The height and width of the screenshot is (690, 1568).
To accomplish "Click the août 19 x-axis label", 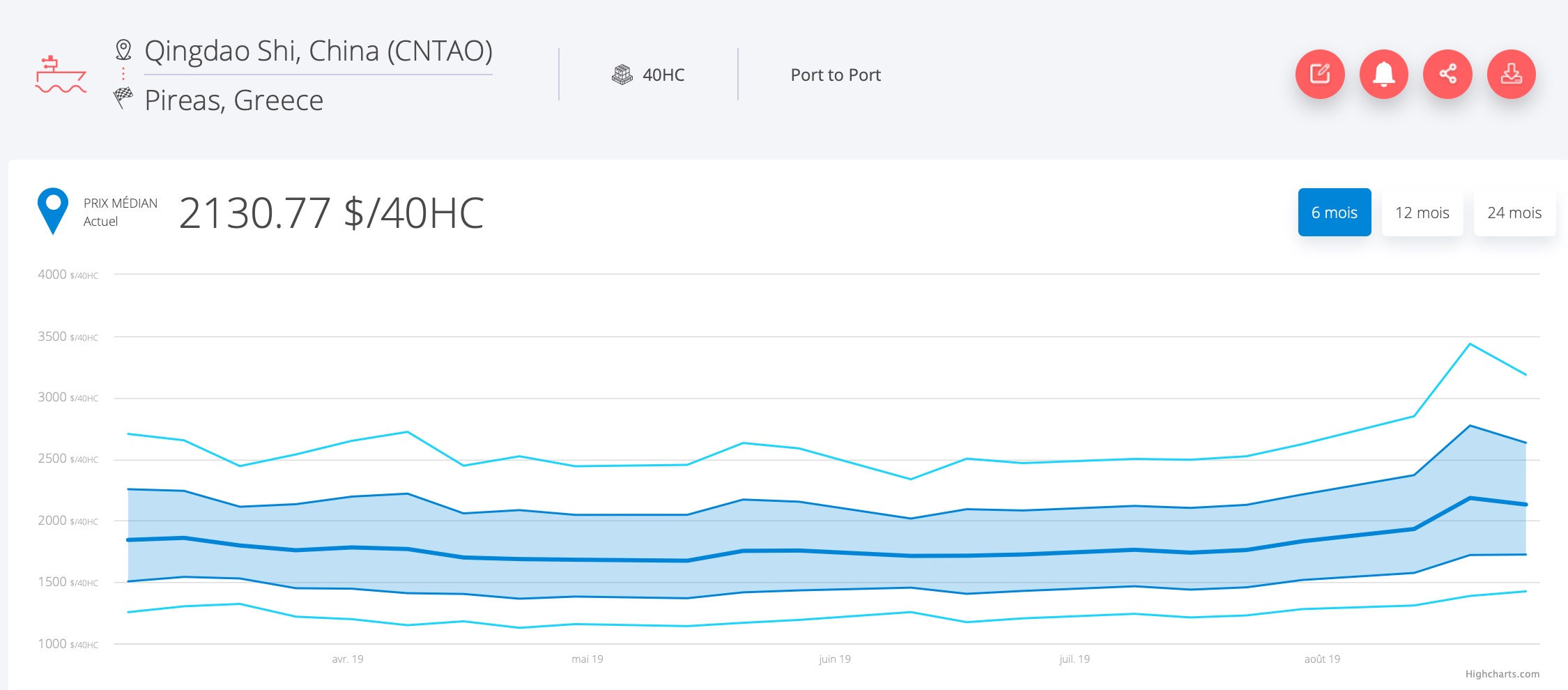I will pos(1322,659).
